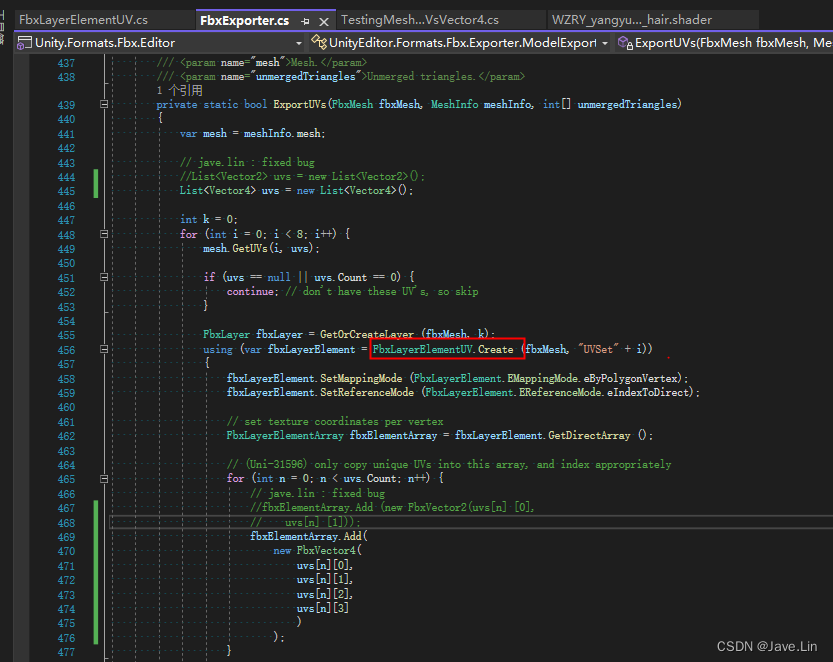Pin the FbxExporter.cs tab
This screenshot has height=662, width=833.
click(x=305, y=21)
